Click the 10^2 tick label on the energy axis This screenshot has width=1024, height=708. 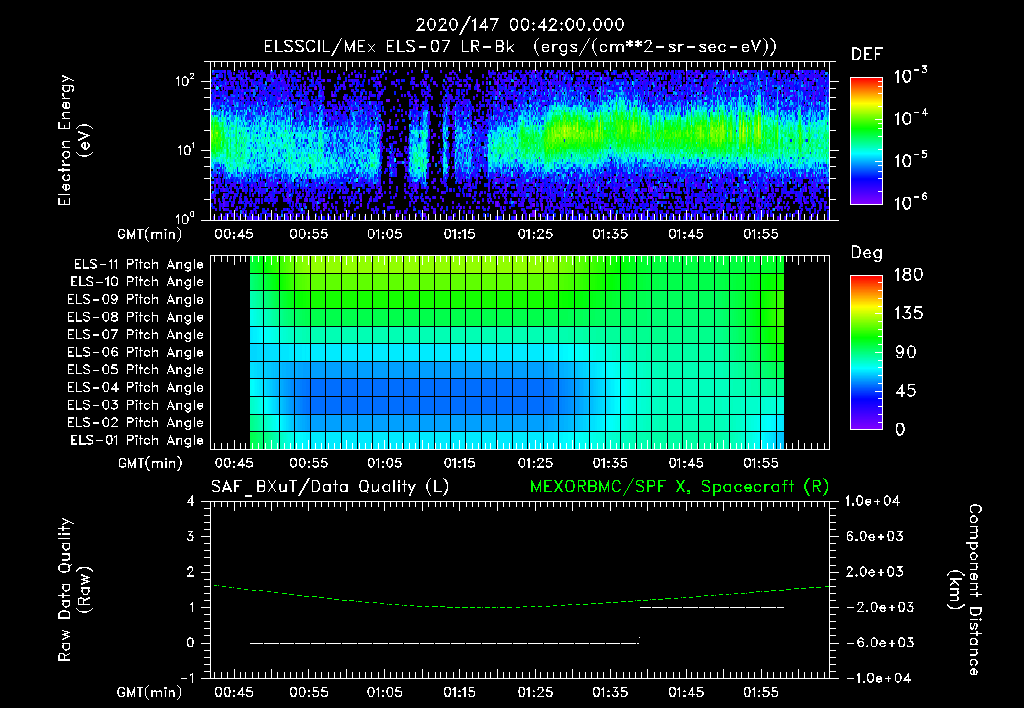click(x=186, y=82)
